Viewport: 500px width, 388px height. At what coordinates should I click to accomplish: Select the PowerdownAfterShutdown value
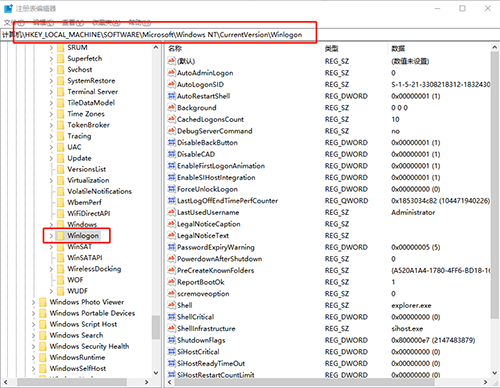click(219, 259)
